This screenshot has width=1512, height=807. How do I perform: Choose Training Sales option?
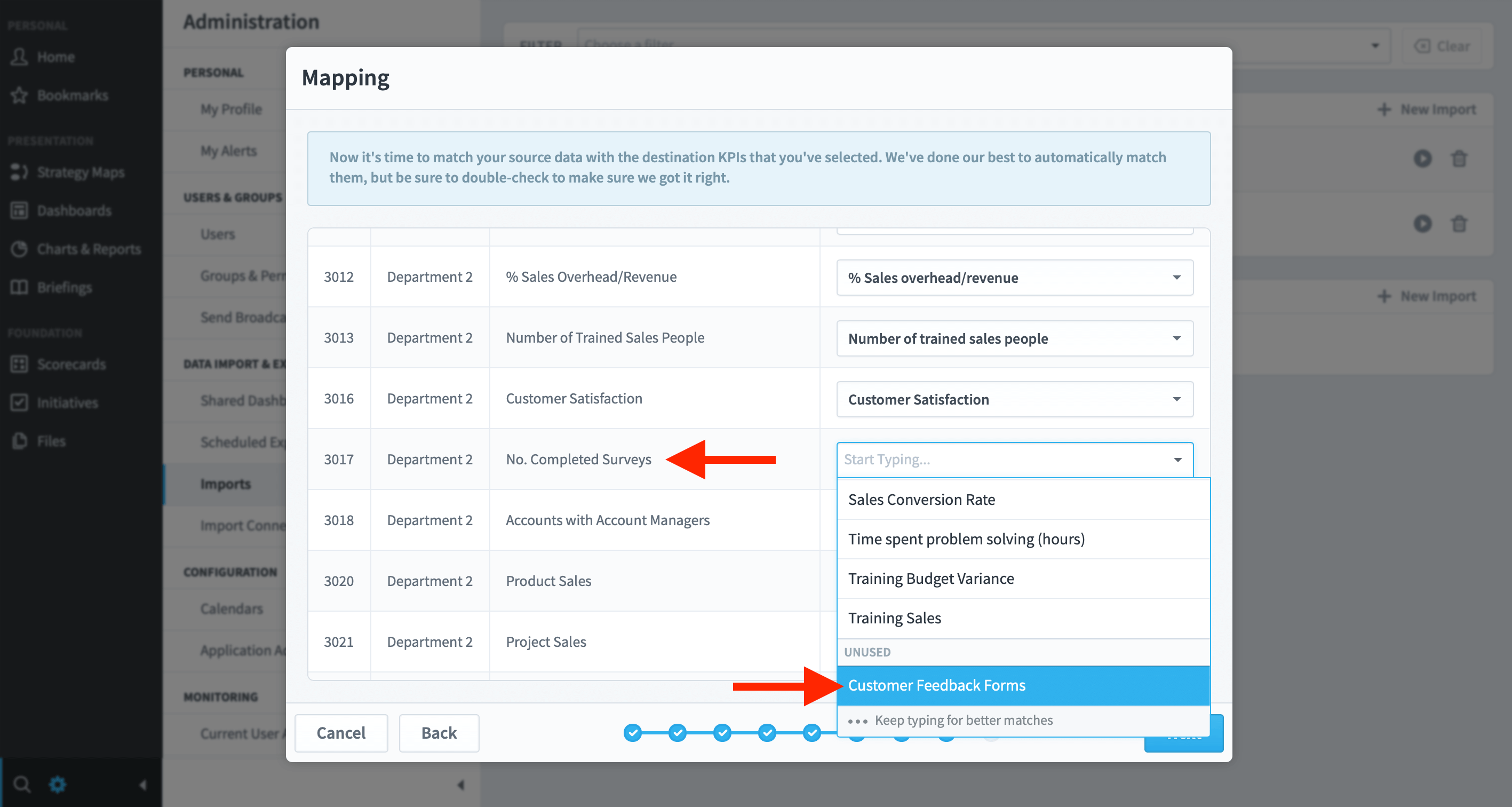pyautogui.click(x=1023, y=618)
